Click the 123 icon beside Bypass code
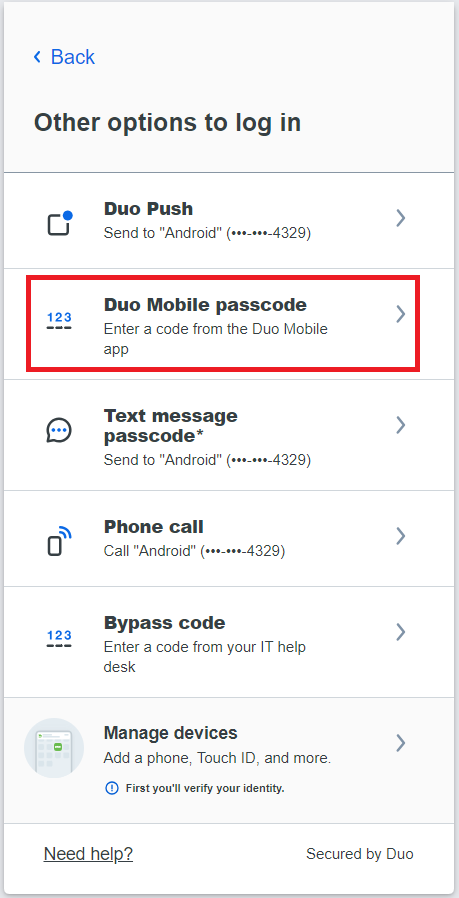459x898 pixels. click(60, 639)
